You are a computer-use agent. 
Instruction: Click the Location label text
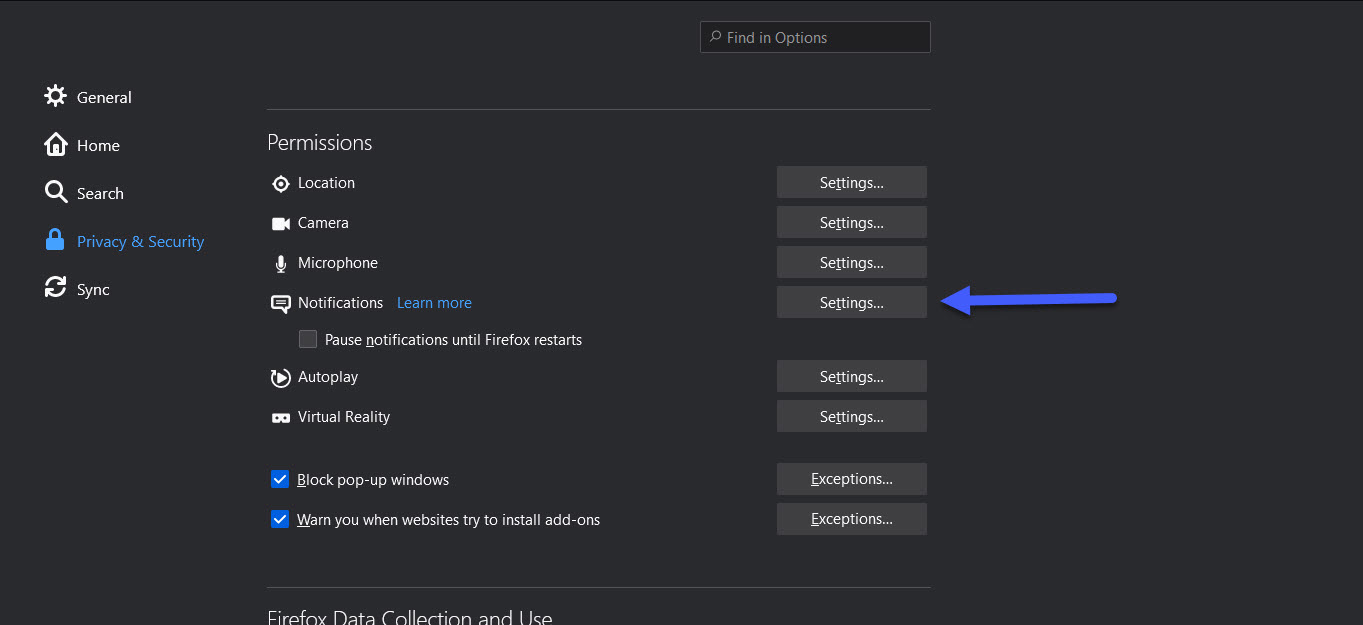click(x=326, y=183)
